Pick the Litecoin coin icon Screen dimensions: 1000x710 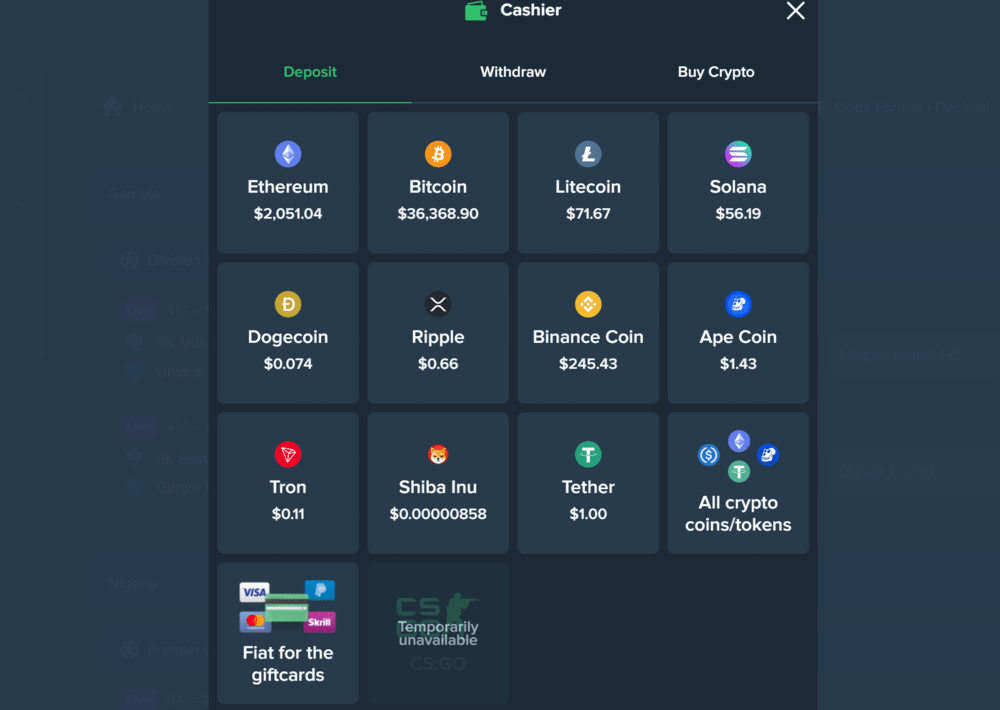(x=588, y=154)
